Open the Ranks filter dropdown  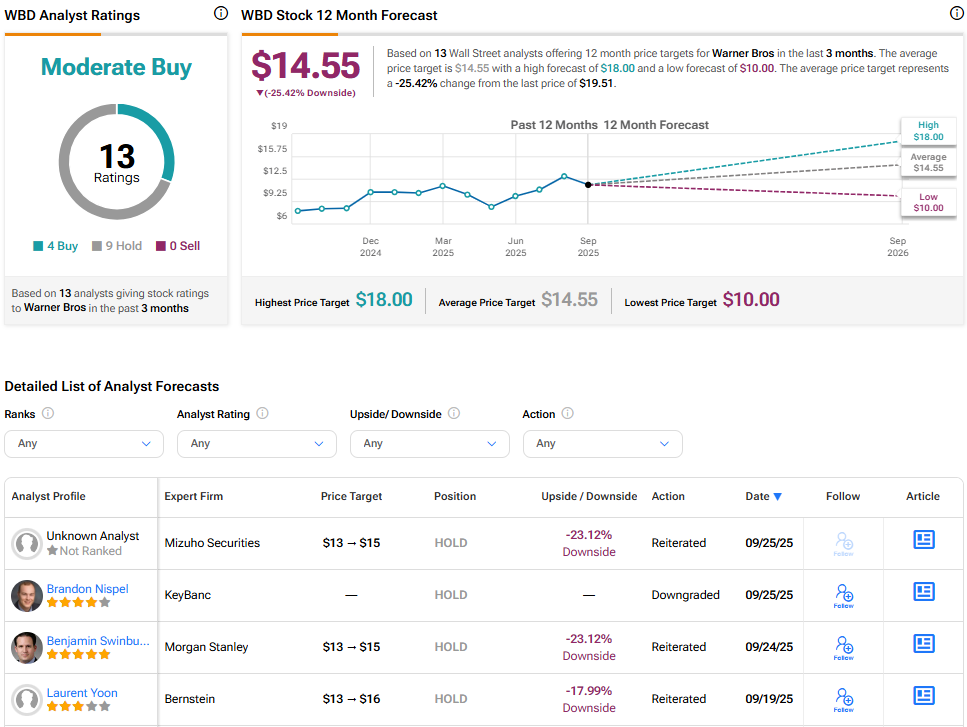click(84, 444)
